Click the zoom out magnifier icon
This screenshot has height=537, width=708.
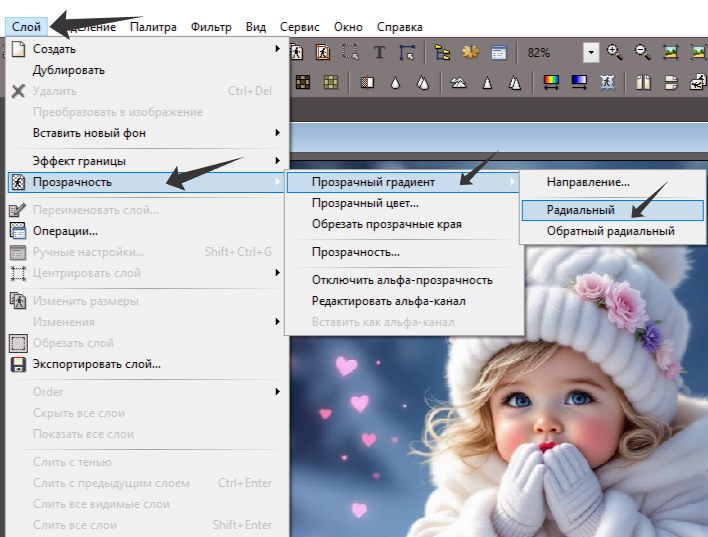coord(642,52)
